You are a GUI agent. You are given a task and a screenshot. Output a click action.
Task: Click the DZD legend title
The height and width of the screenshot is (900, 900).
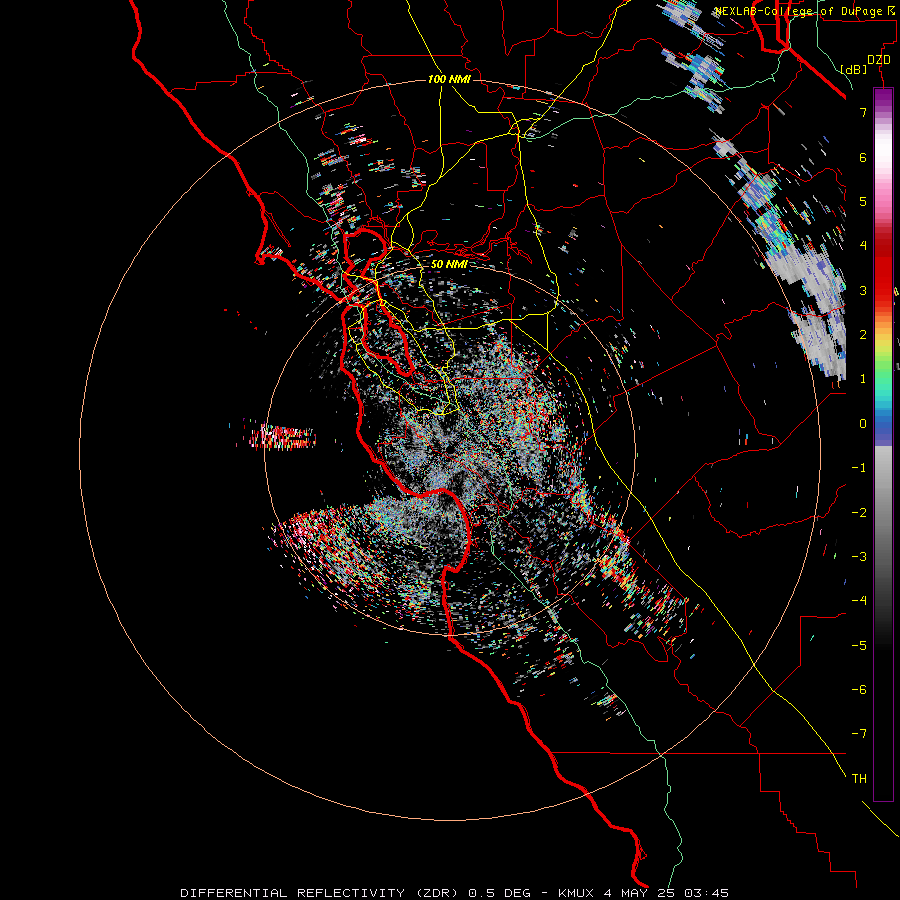879,60
